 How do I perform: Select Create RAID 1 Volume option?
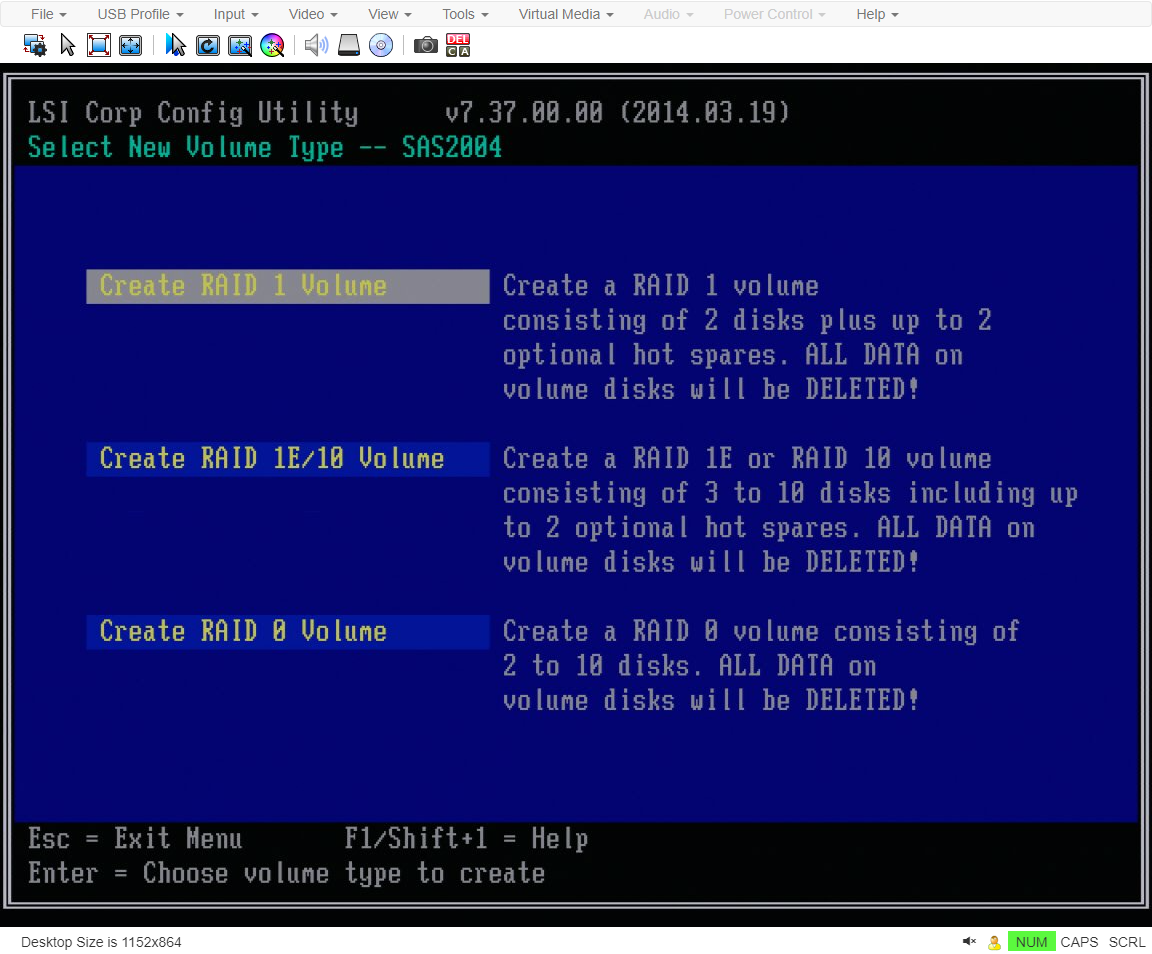click(287, 286)
